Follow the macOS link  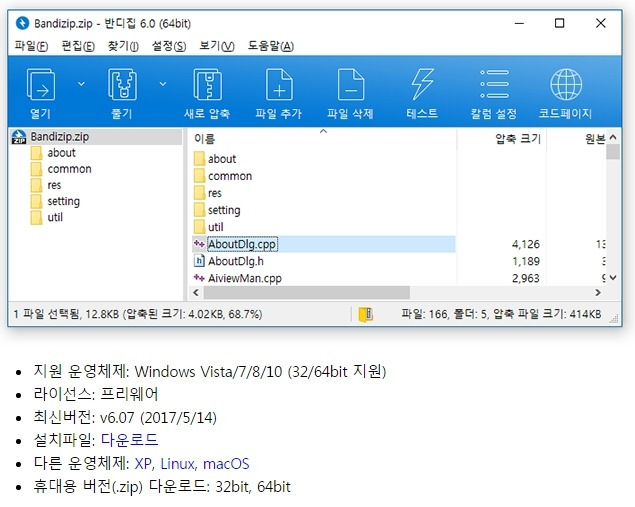226,464
